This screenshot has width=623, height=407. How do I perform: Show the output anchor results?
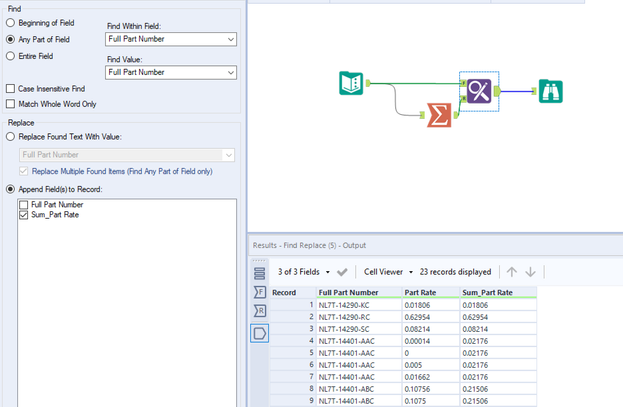[x=259, y=333]
